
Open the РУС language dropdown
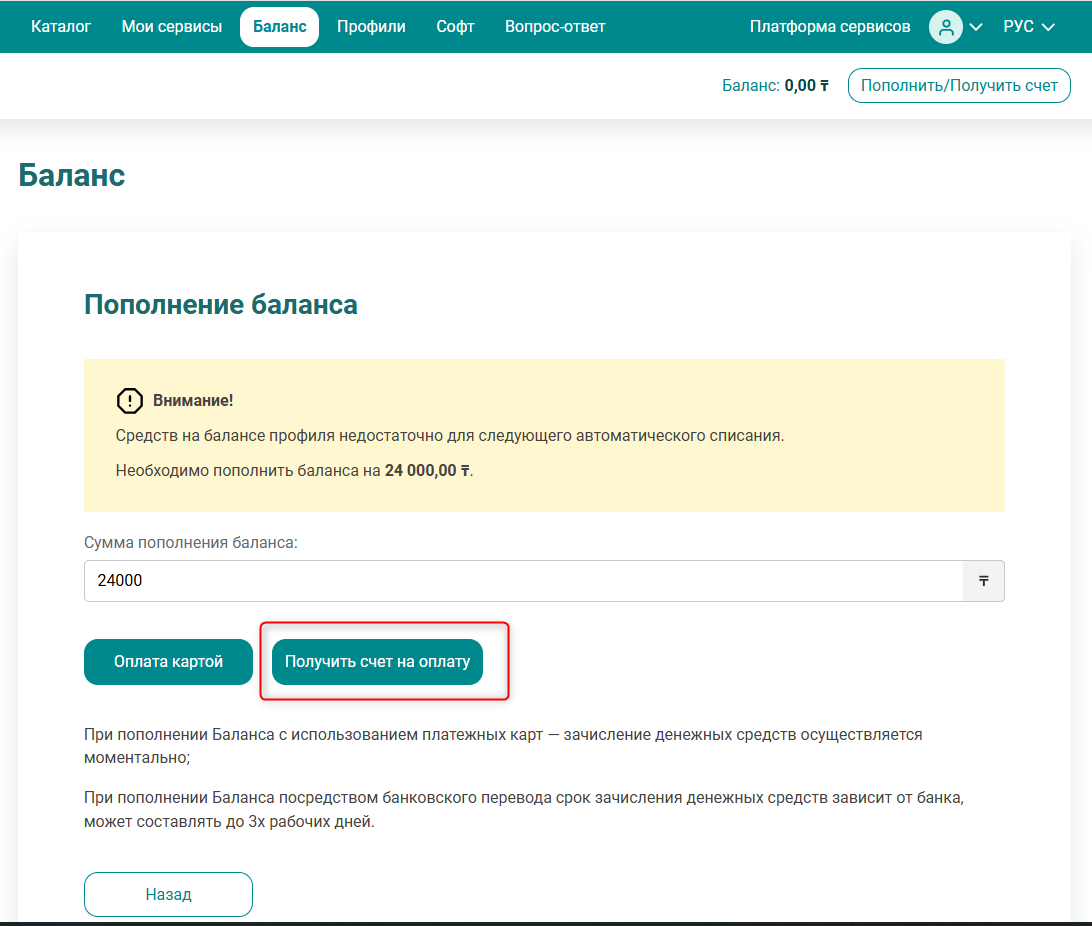[x=1029, y=27]
